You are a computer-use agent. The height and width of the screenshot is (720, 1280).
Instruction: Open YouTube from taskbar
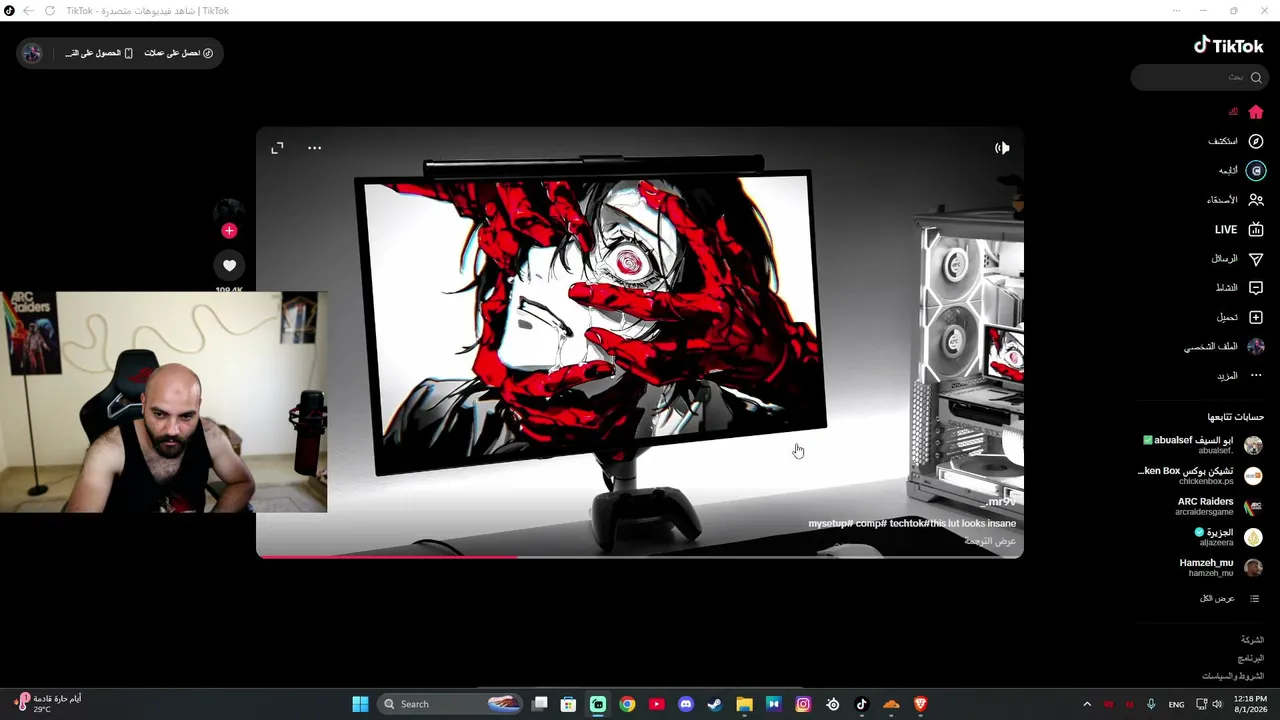(656, 704)
